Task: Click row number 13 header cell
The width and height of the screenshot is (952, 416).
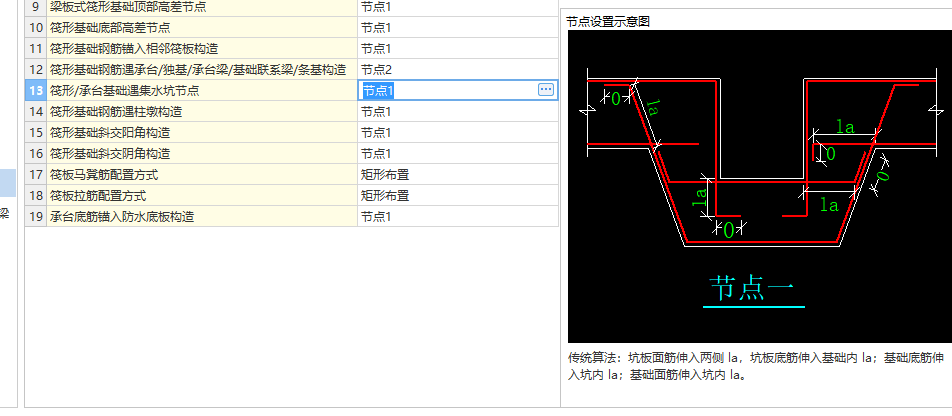Action: (x=36, y=90)
